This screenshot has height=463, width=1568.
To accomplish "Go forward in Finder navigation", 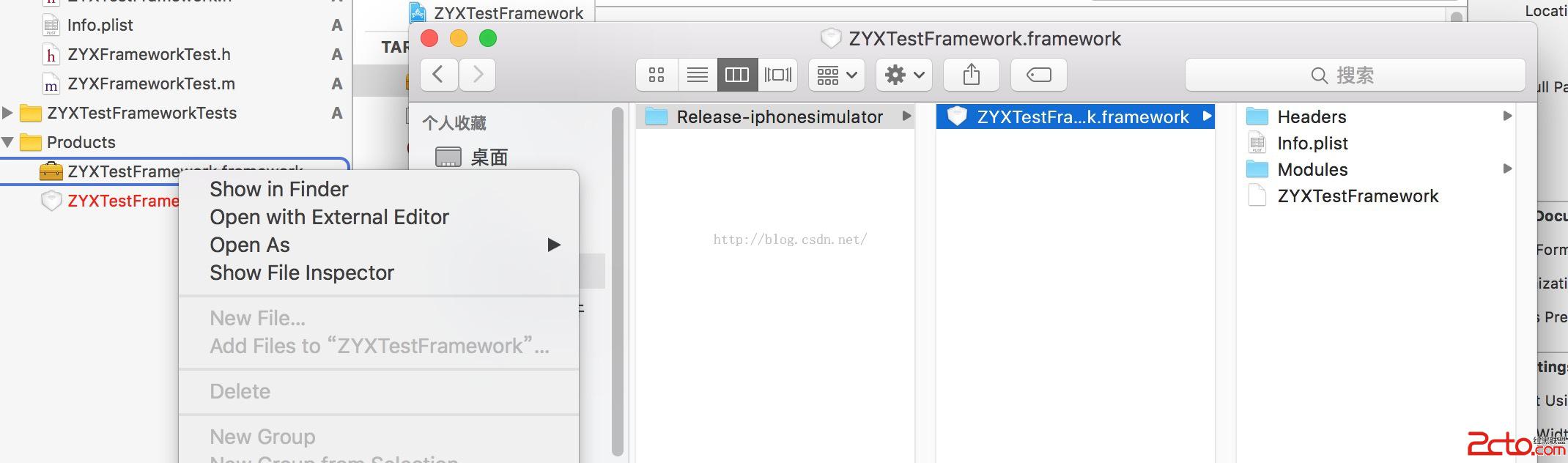I will (x=478, y=74).
